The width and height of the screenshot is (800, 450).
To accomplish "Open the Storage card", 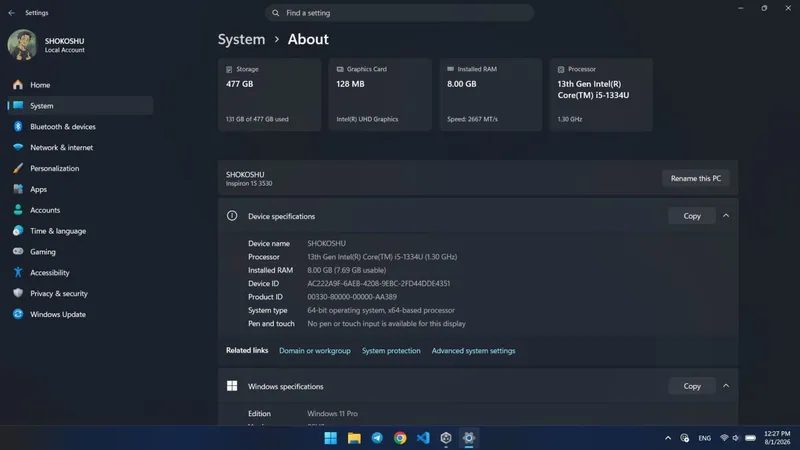I will pos(269,94).
